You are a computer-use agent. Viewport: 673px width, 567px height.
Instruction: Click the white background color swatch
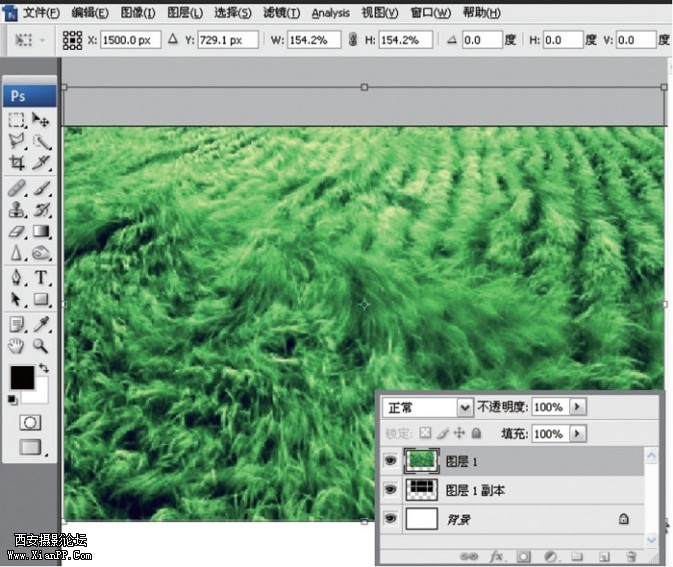(41, 396)
